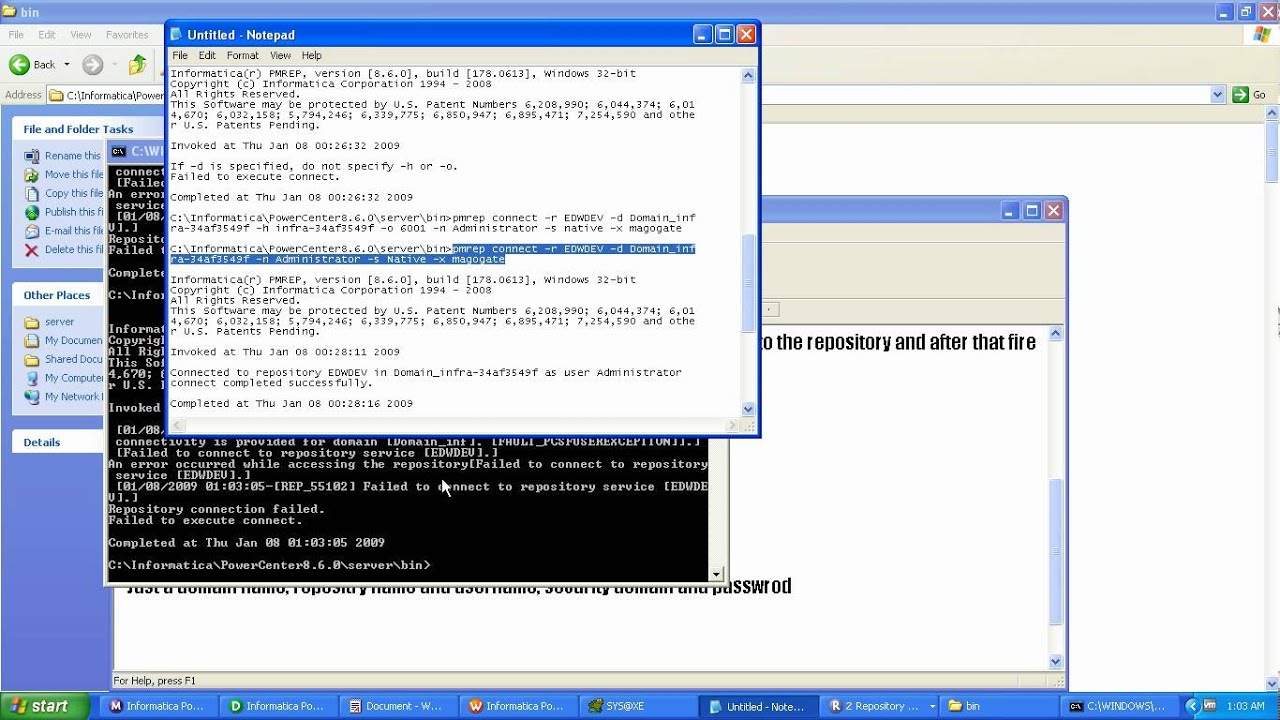Open My Computer in Other Places
The width and height of the screenshot is (1280, 720).
click(x=73, y=378)
